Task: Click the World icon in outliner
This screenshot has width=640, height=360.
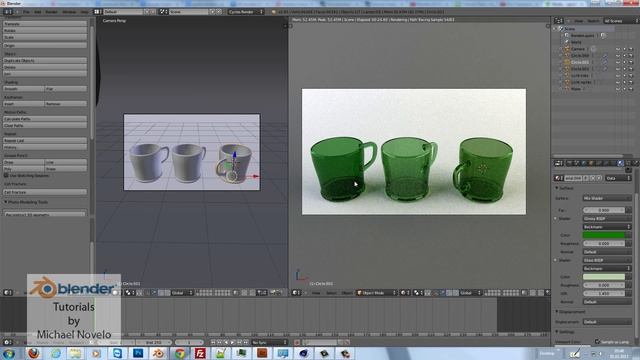Action: click(567, 42)
